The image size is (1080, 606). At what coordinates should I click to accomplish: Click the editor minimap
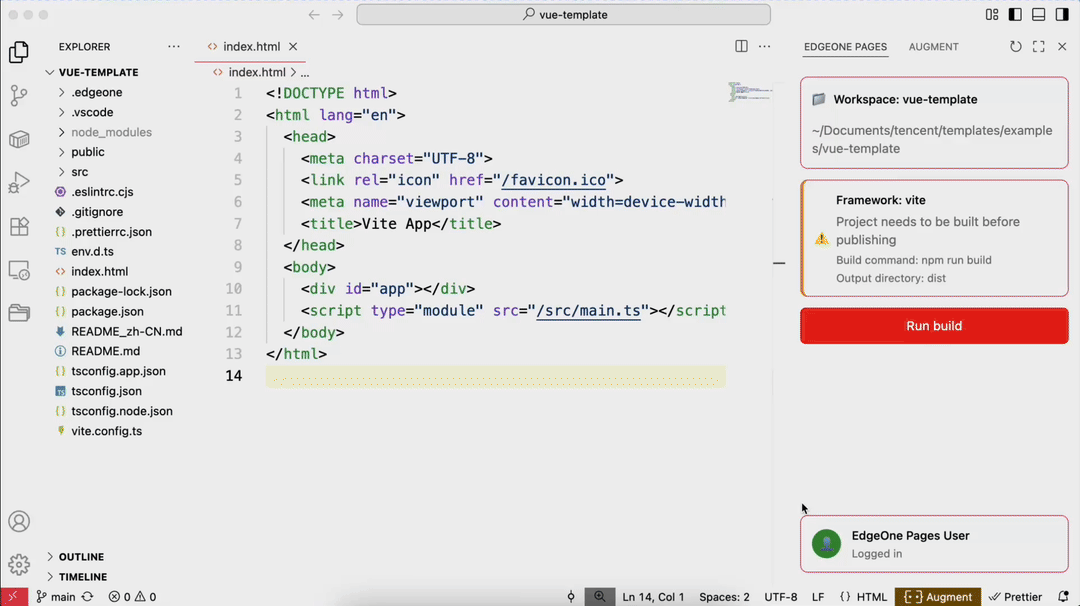pos(750,92)
